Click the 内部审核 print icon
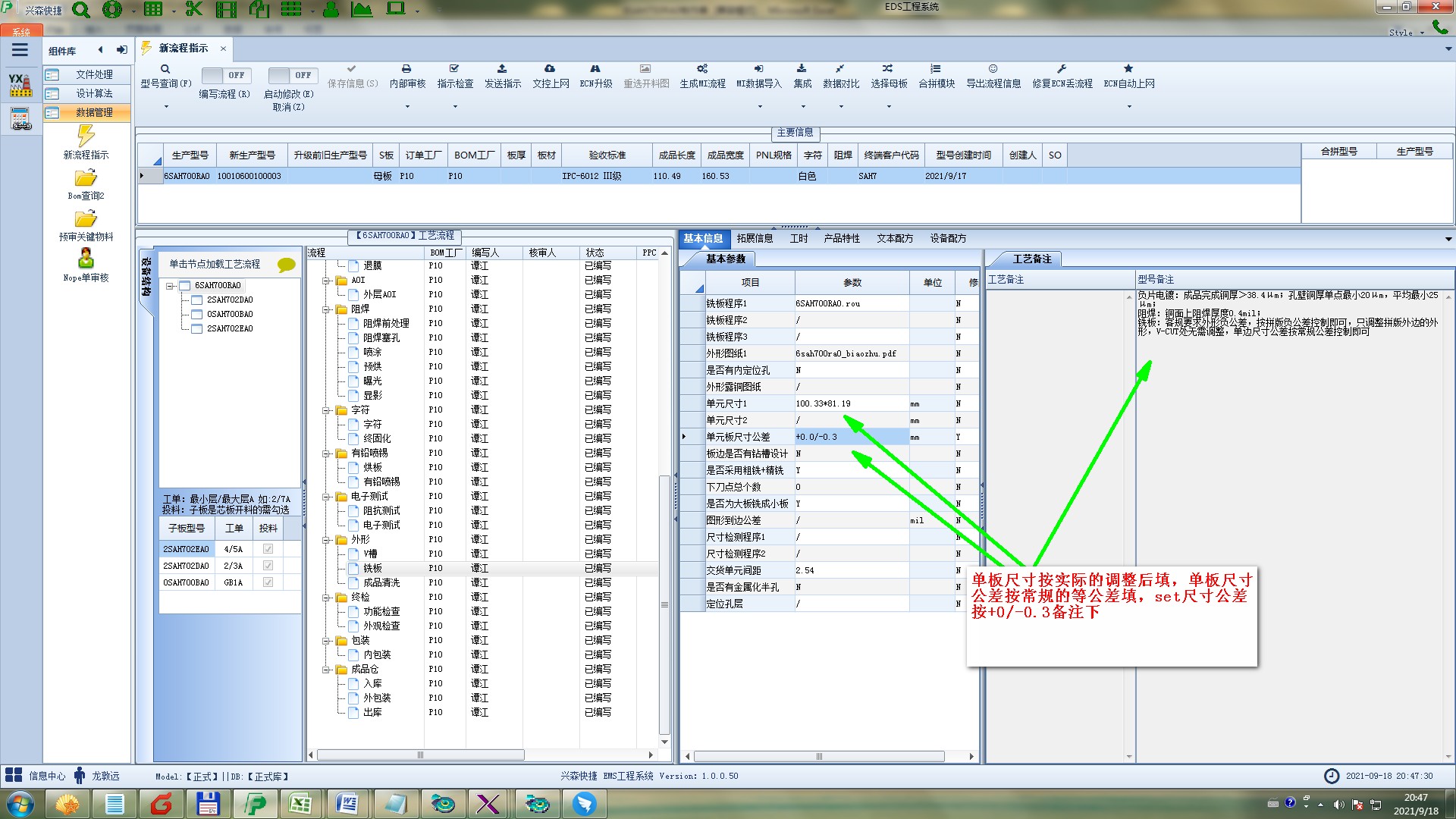1456x819 pixels. pyautogui.click(x=406, y=69)
